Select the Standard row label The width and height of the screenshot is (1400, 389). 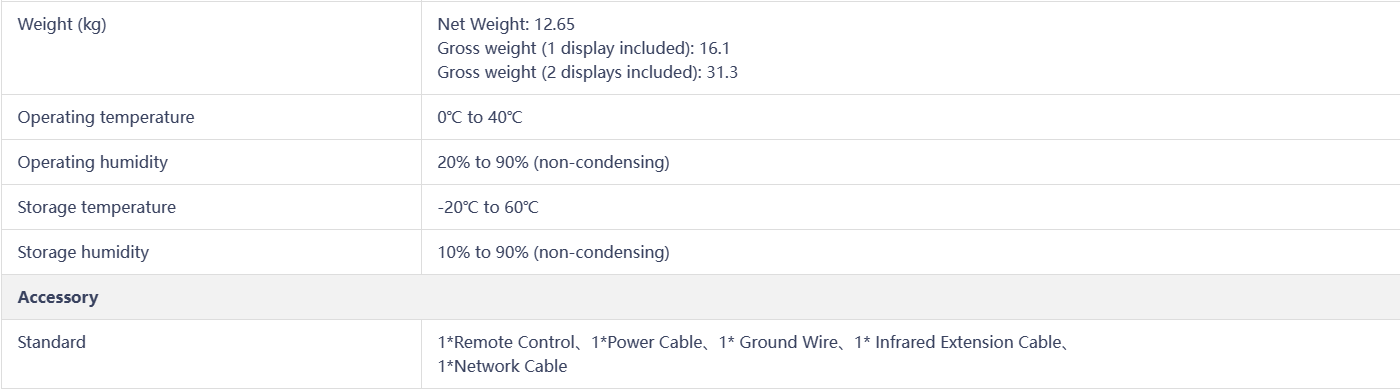(x=51, y=342)
